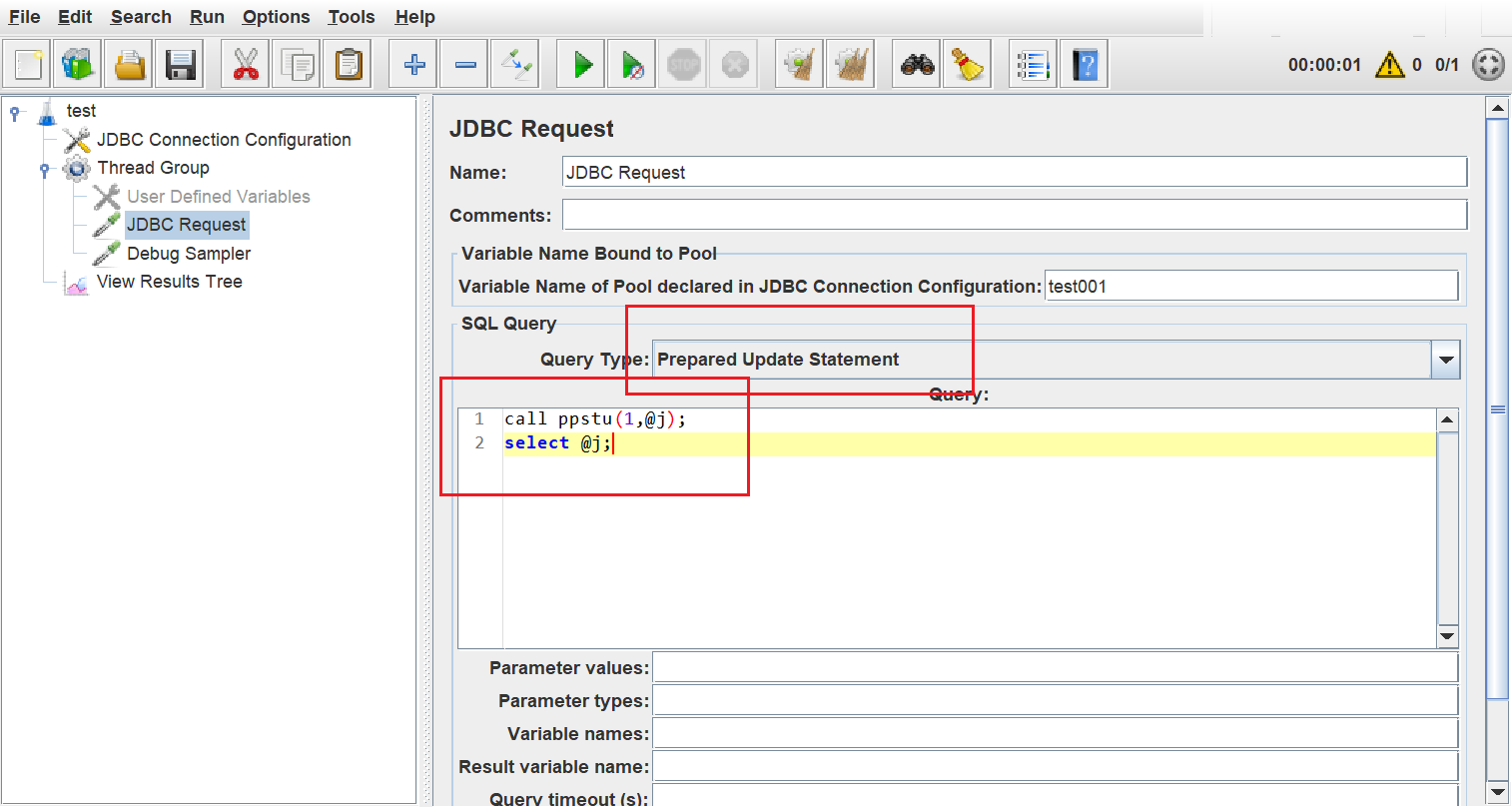Image resolution: width=1512 pixels, height=807 pixels.
Task: Click the Comments input field
Action: tap(1015, 215)
